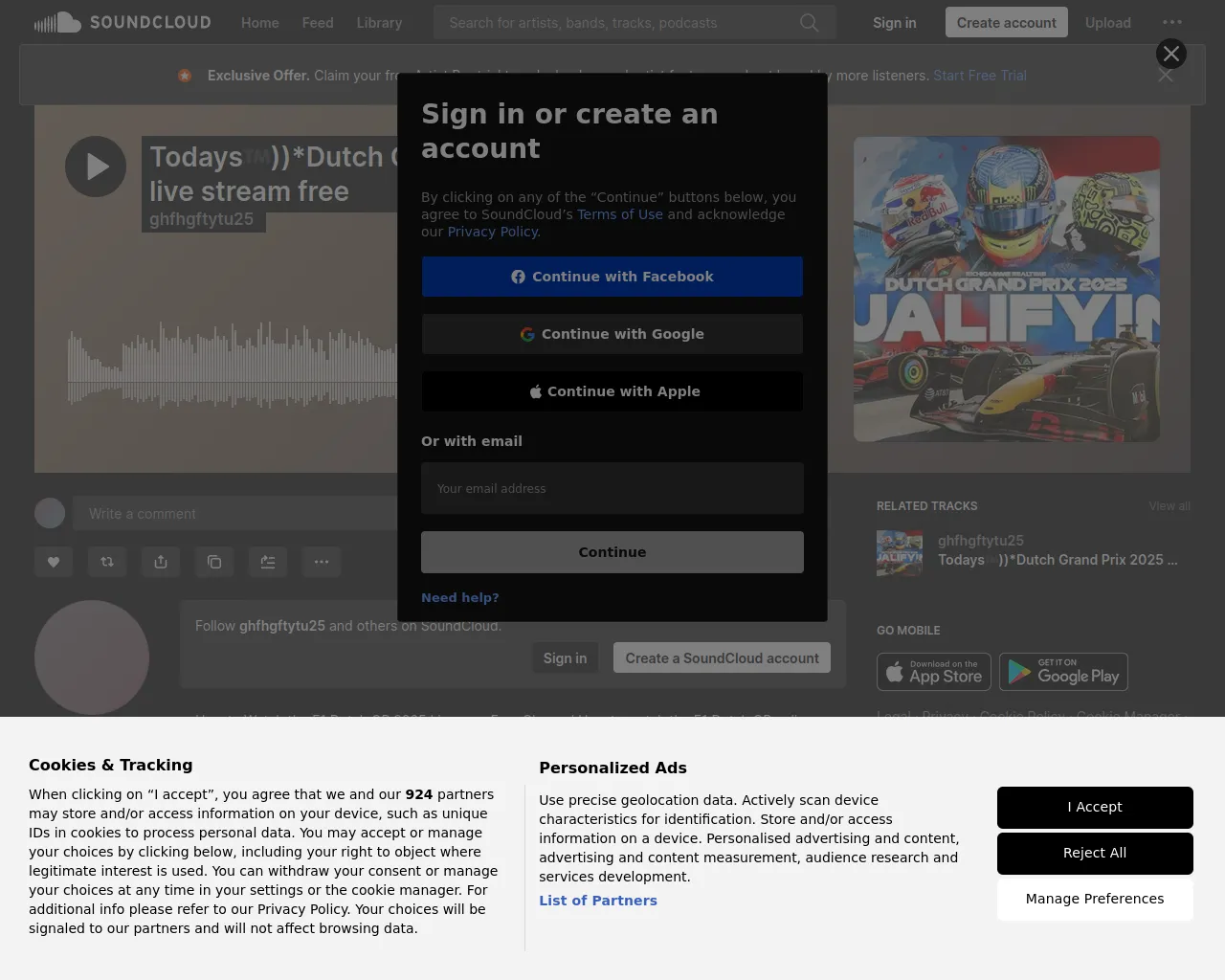Go to the Library menu item

click(x=379, y=22)
